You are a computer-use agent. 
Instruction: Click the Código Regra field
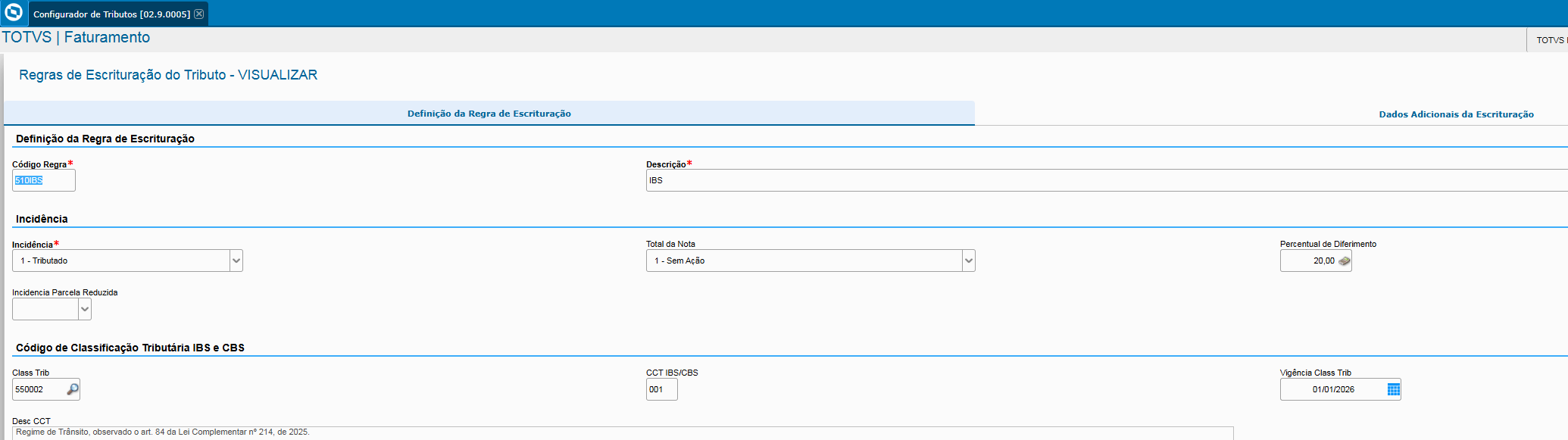(43, 180)
